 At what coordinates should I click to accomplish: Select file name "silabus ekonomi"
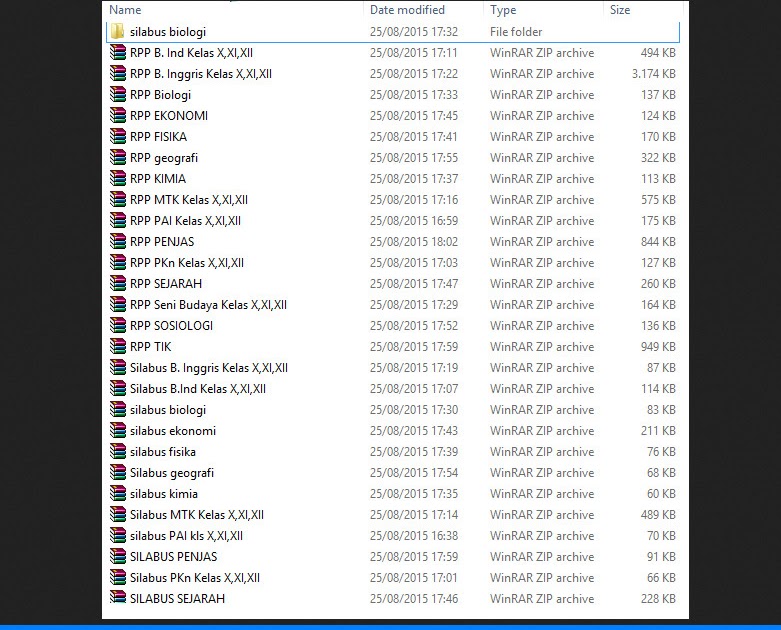pyautogui.click(x=173, y=430)
